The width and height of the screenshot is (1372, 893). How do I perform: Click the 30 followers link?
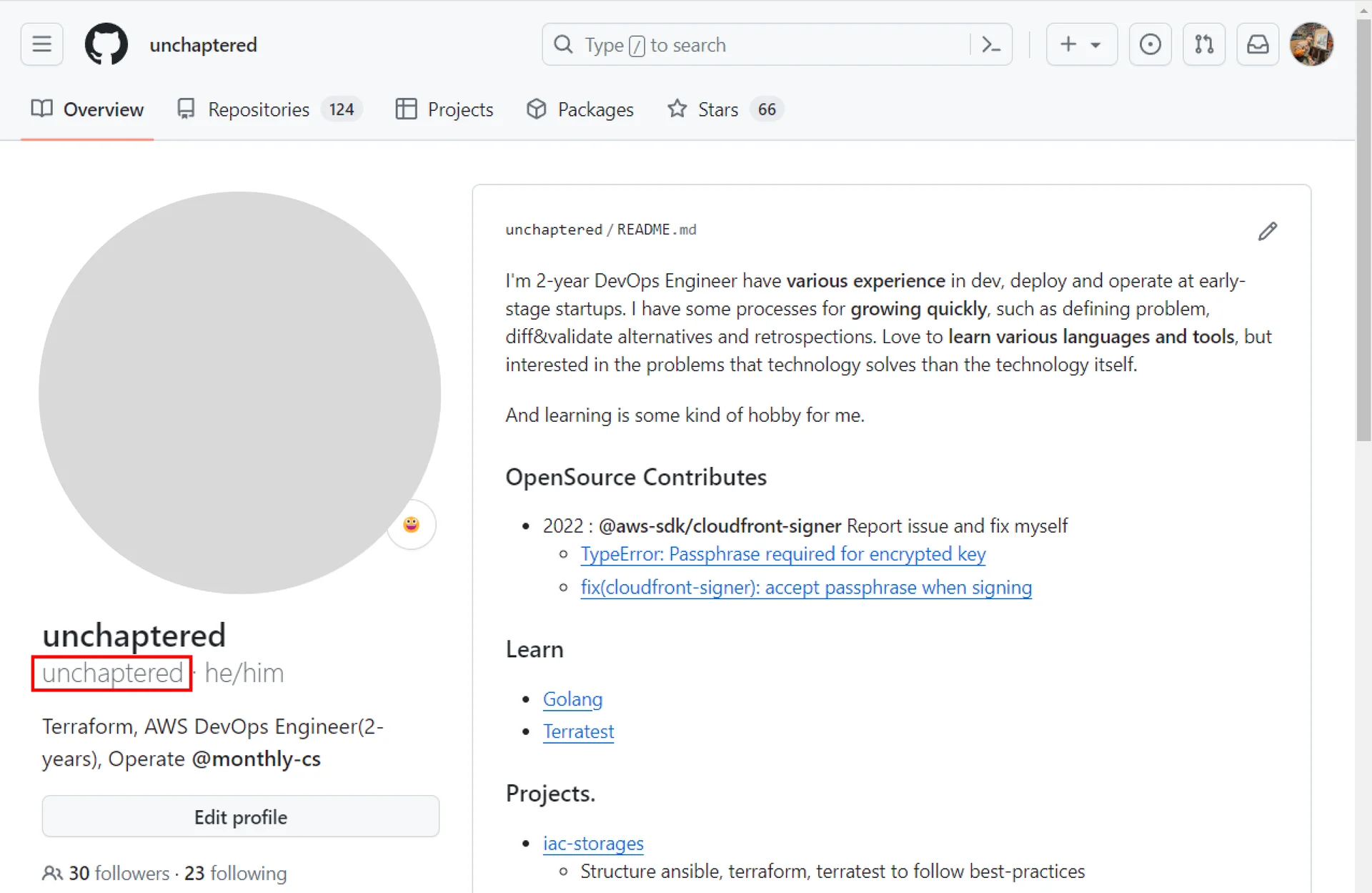[119, 873]
